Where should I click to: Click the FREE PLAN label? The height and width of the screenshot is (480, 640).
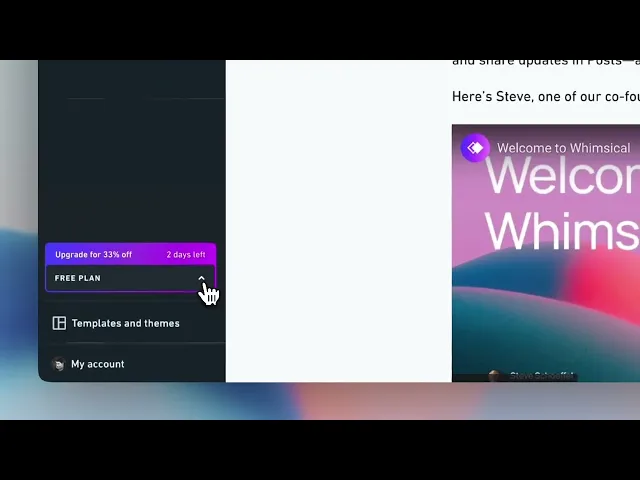pos(78,278)
